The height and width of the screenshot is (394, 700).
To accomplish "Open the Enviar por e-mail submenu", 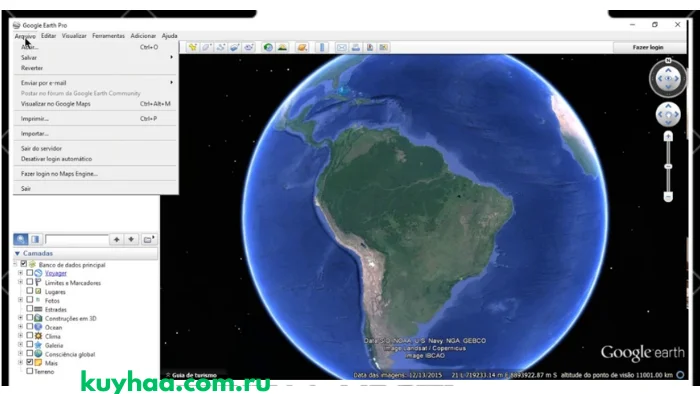I will [x=96, y=83].
